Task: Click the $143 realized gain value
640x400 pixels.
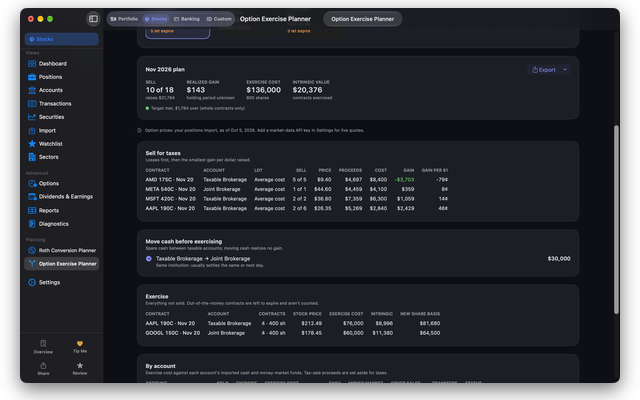Action: (x=196, y=90)
